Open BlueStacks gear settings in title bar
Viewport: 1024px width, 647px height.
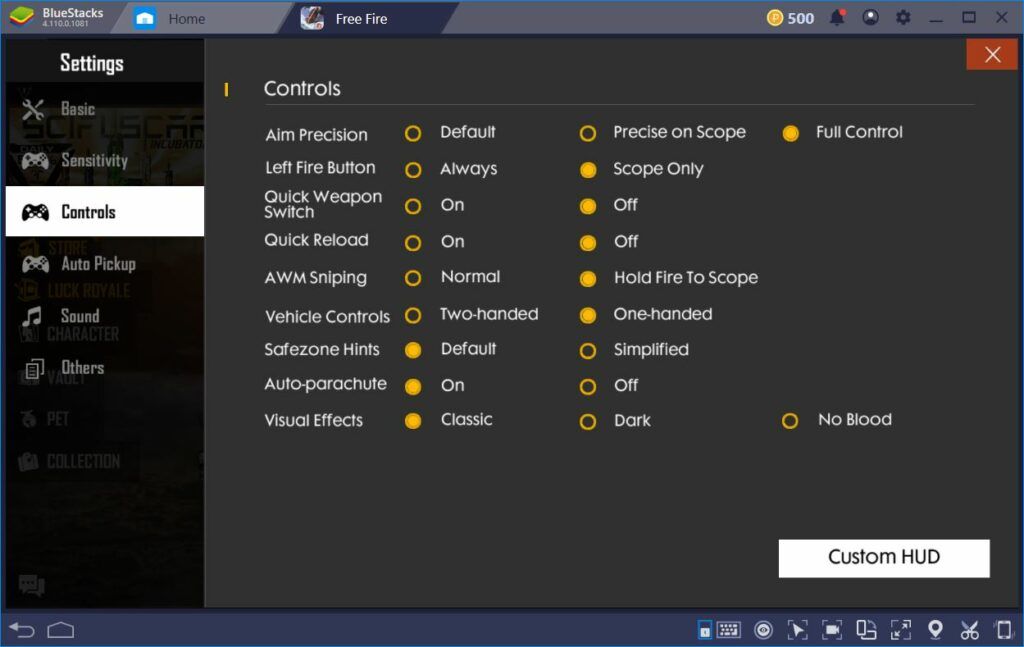tap(903, 18)
